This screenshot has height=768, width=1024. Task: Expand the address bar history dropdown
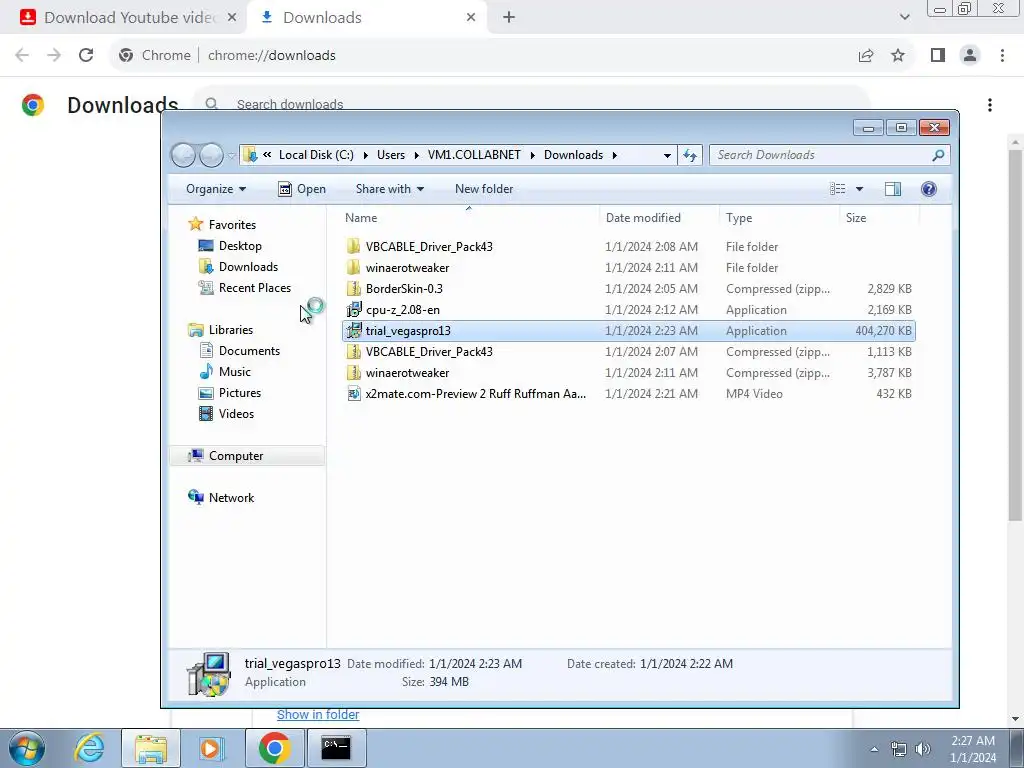click(x=667, y=155)
